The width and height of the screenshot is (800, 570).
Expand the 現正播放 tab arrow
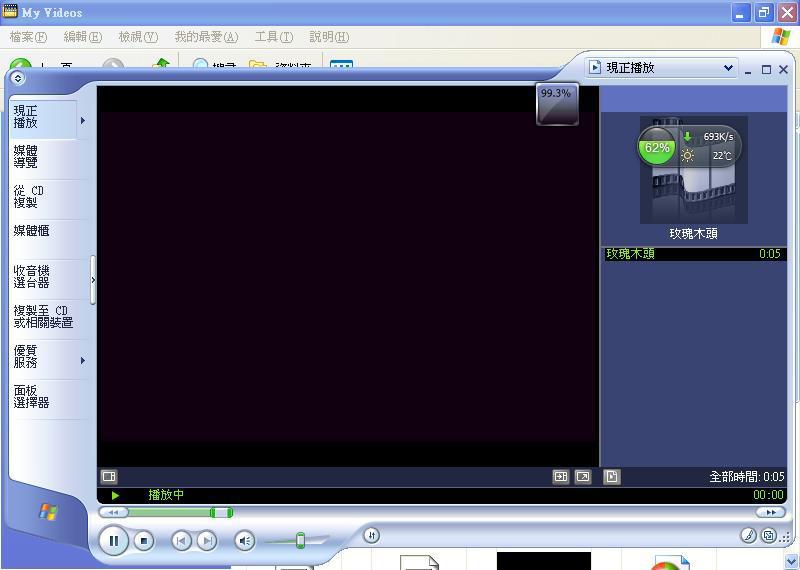(x=82, y=121)
